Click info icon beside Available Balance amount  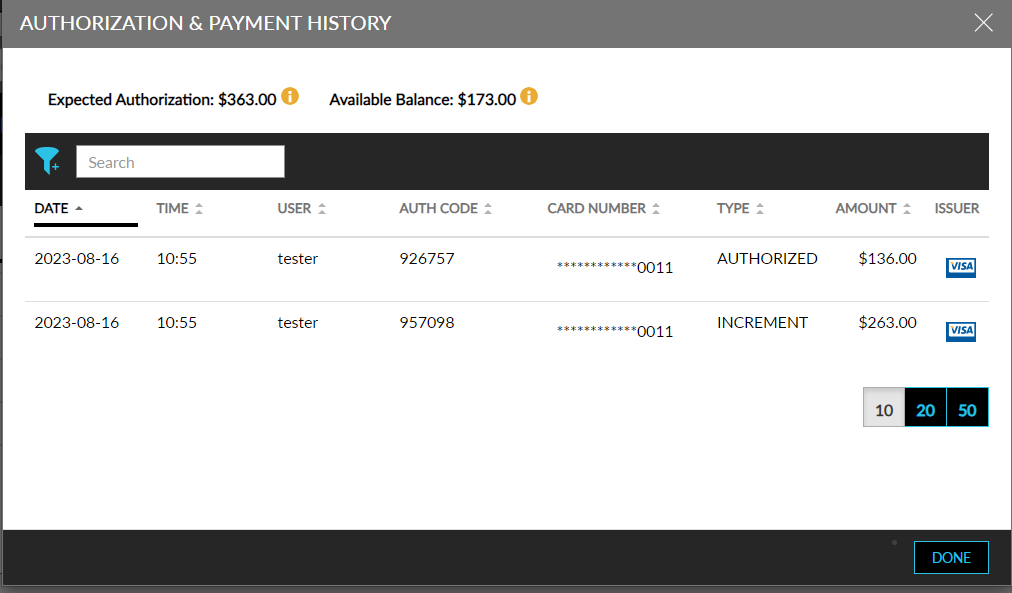click(x=529, y=97)
